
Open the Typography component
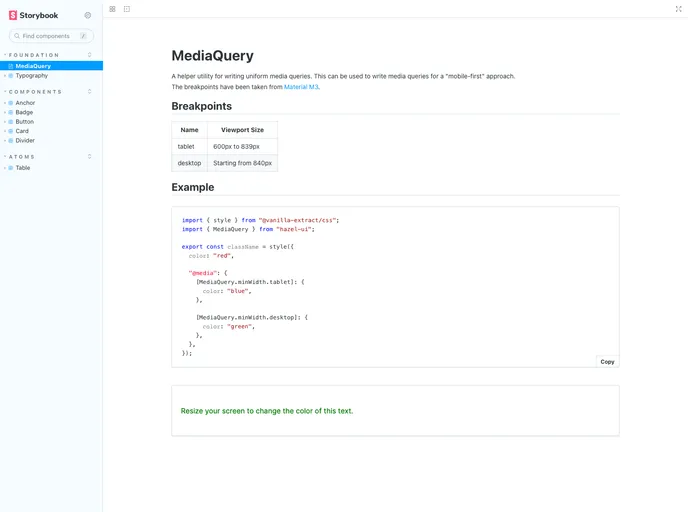click(x=32, y=75)
